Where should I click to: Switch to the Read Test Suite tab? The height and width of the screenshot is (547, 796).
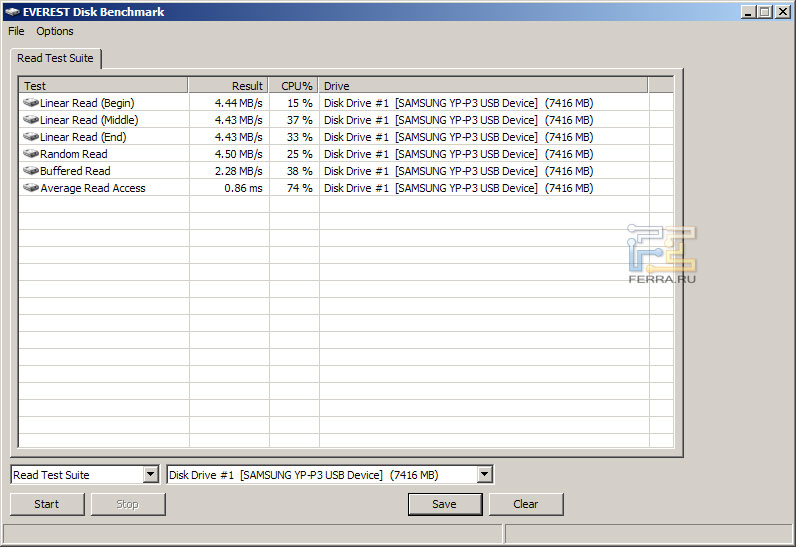pos(55,58)
